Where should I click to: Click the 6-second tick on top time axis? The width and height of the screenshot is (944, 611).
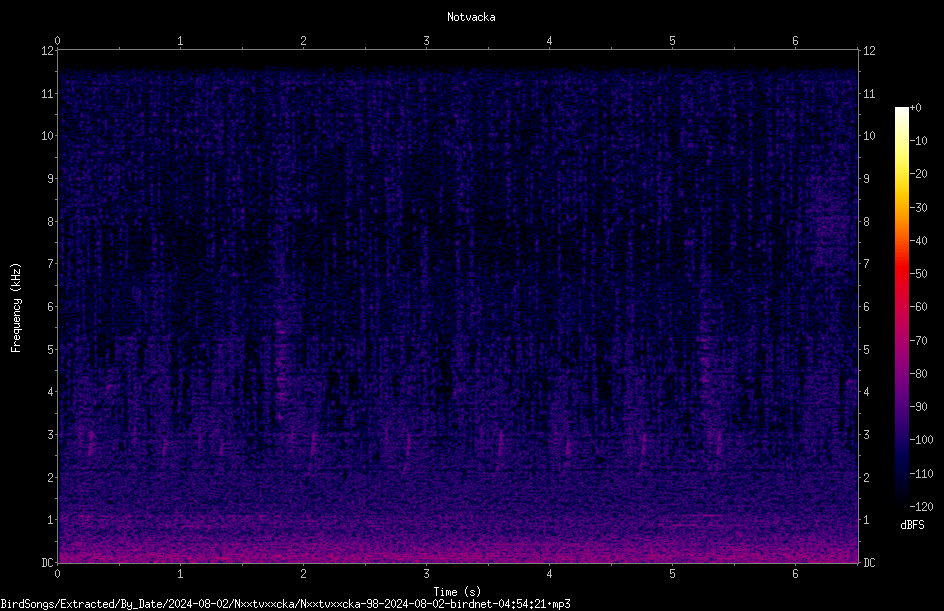[795, 41]
